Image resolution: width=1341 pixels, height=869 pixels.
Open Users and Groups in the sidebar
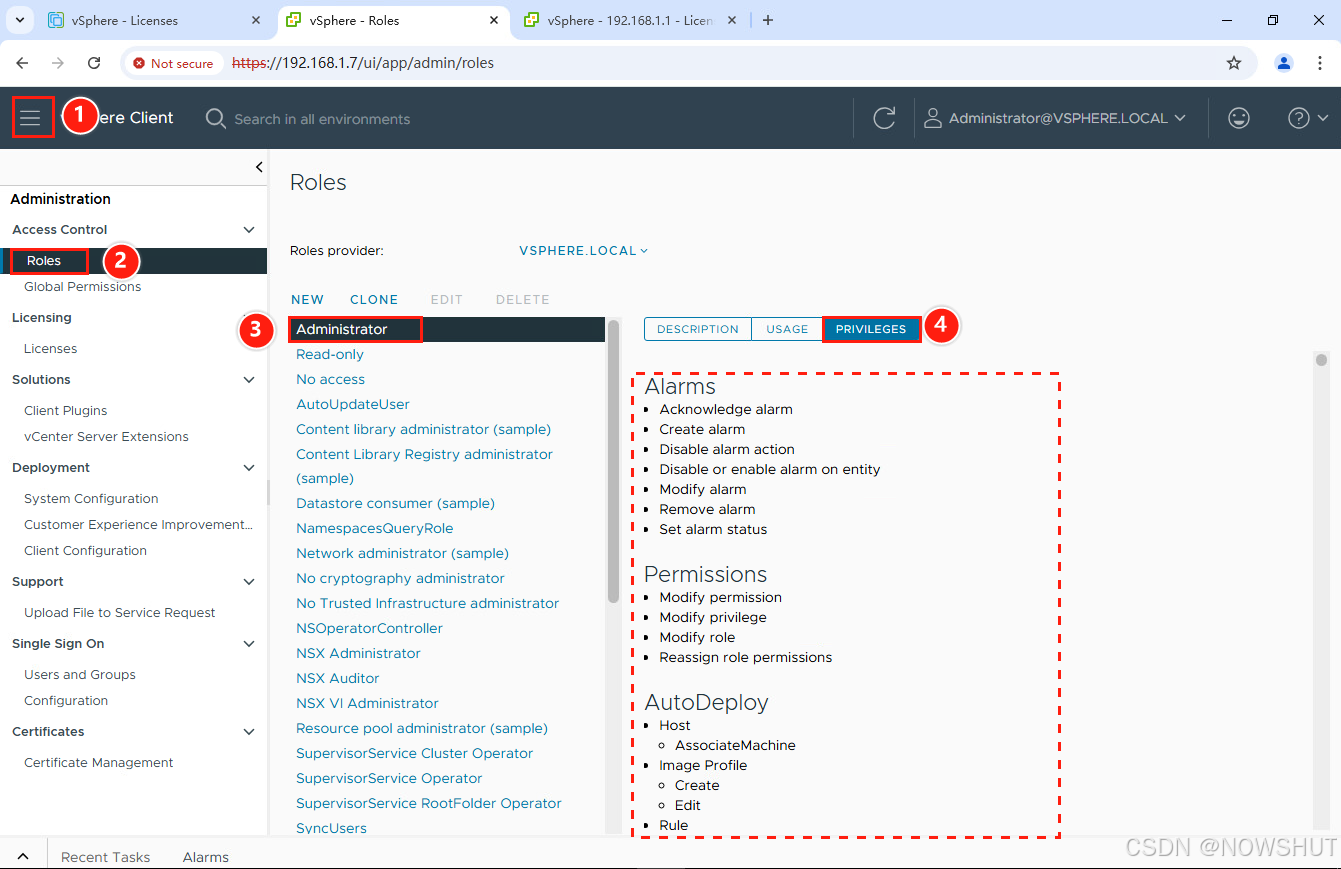tap(80, 675)
